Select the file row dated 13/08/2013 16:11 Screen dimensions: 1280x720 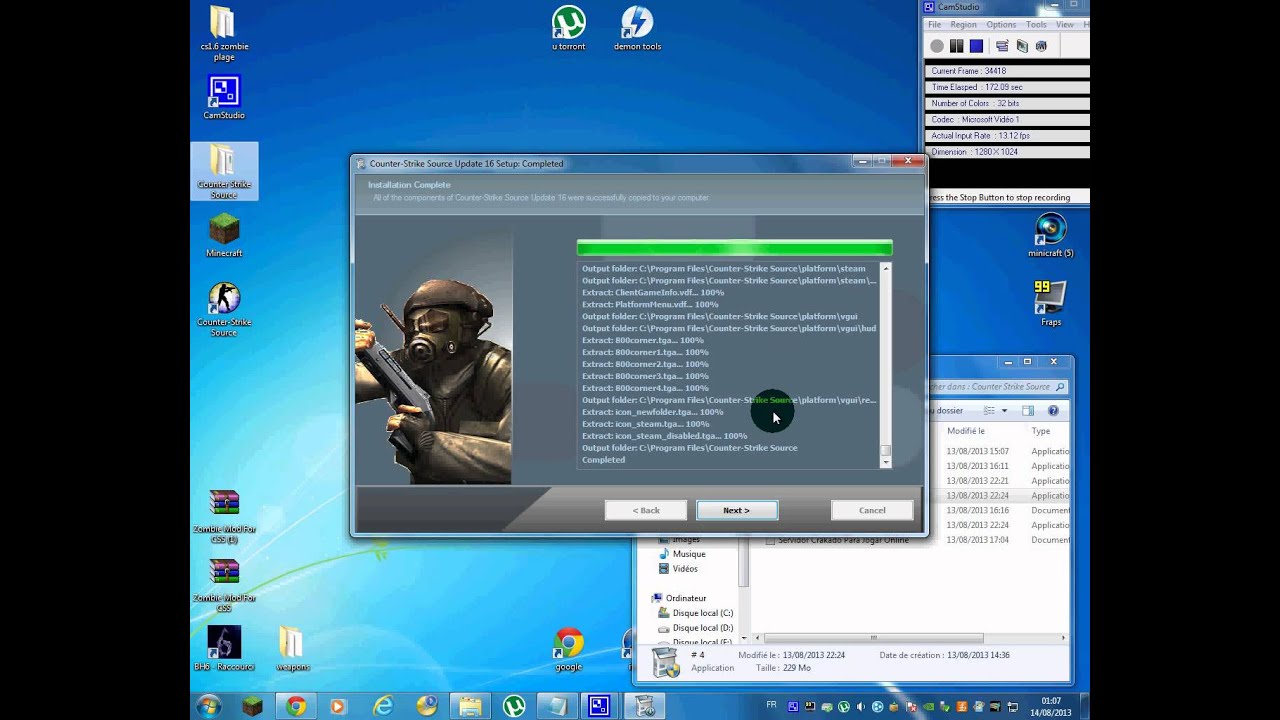pyautogui.click(x=1001, y=466)
